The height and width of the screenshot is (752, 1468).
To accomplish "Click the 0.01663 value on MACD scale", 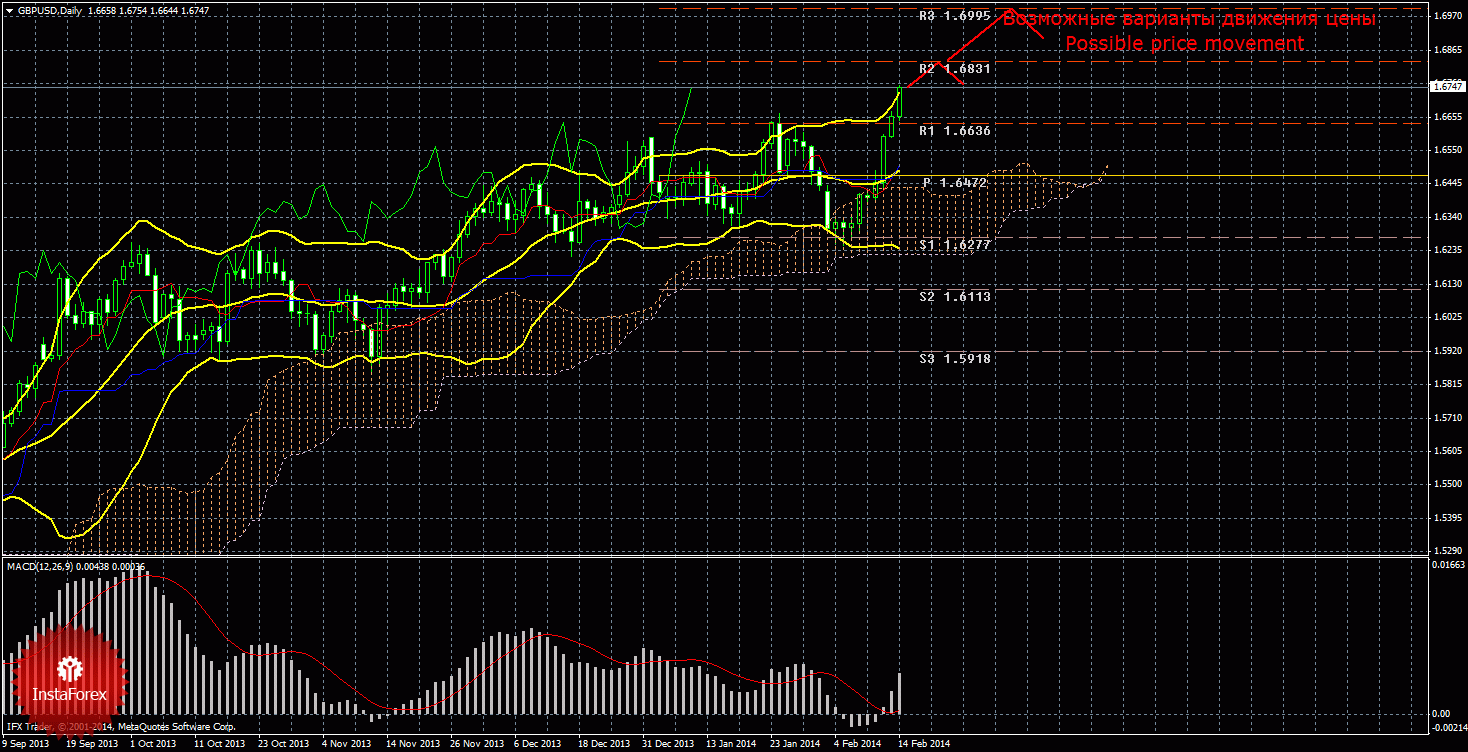I will 1448,565.
